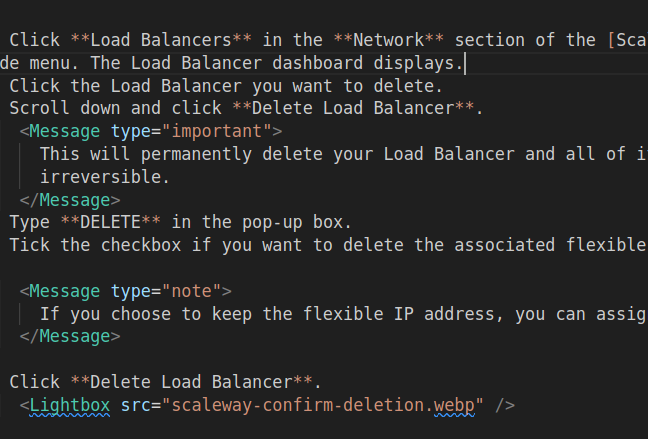
Task: Click the closing Message tag after the note text
Action: pos(70,336)
